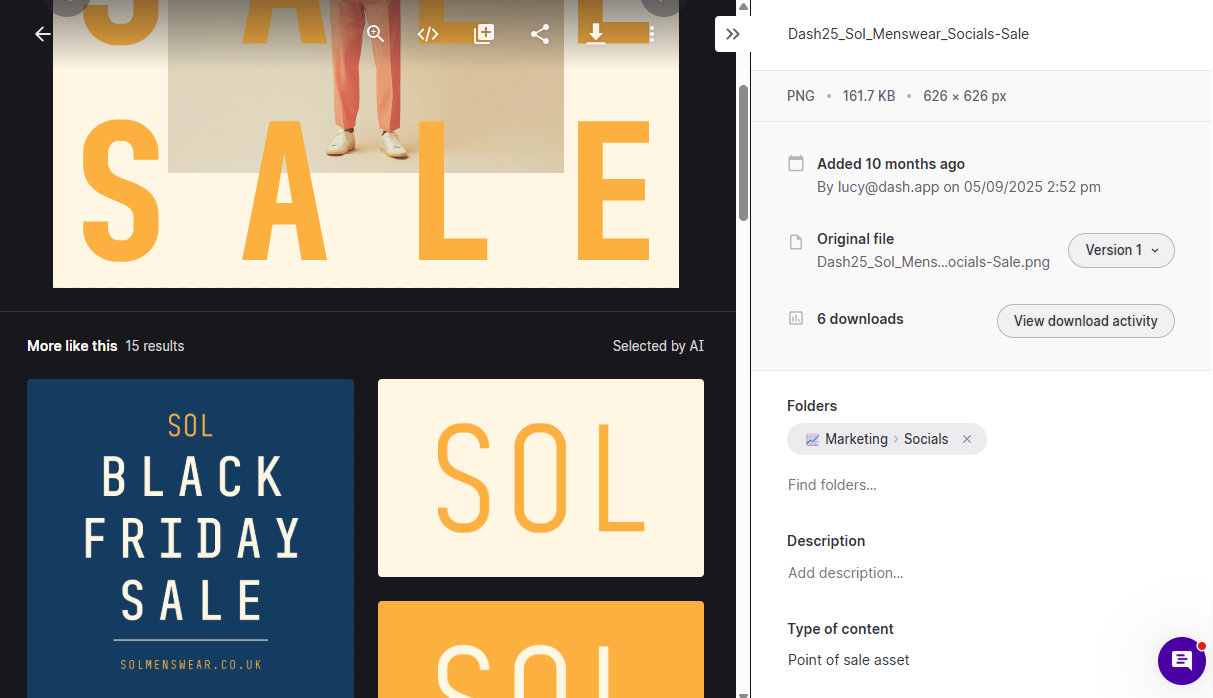Click the file icon beside Original file
This screenshot has width=1213, height=698.
click(x=796, y=242)
